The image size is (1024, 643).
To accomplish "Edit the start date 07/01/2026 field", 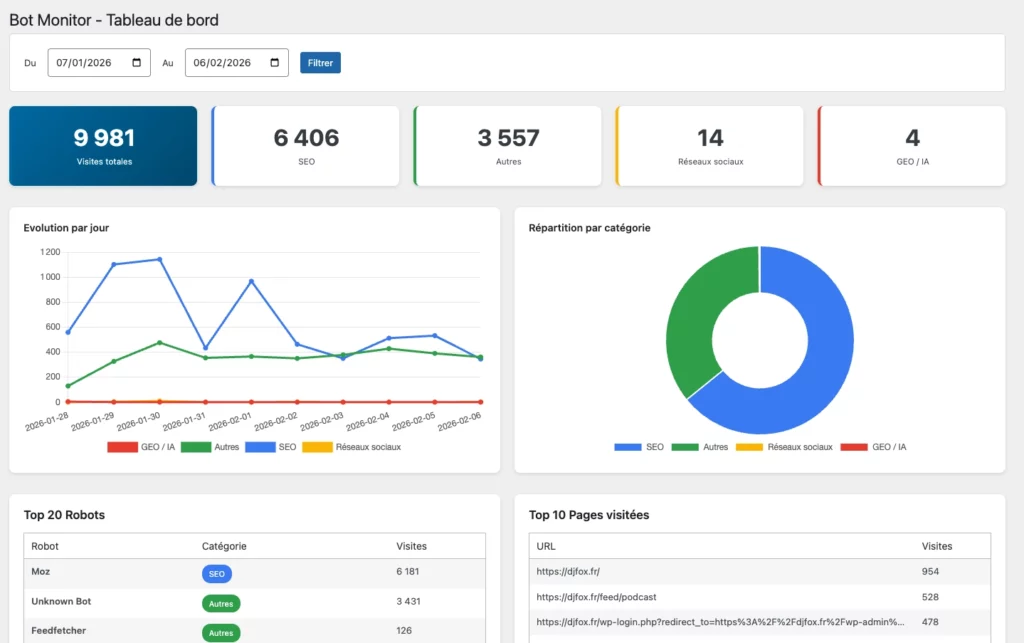I will click(x=99, y=63).
